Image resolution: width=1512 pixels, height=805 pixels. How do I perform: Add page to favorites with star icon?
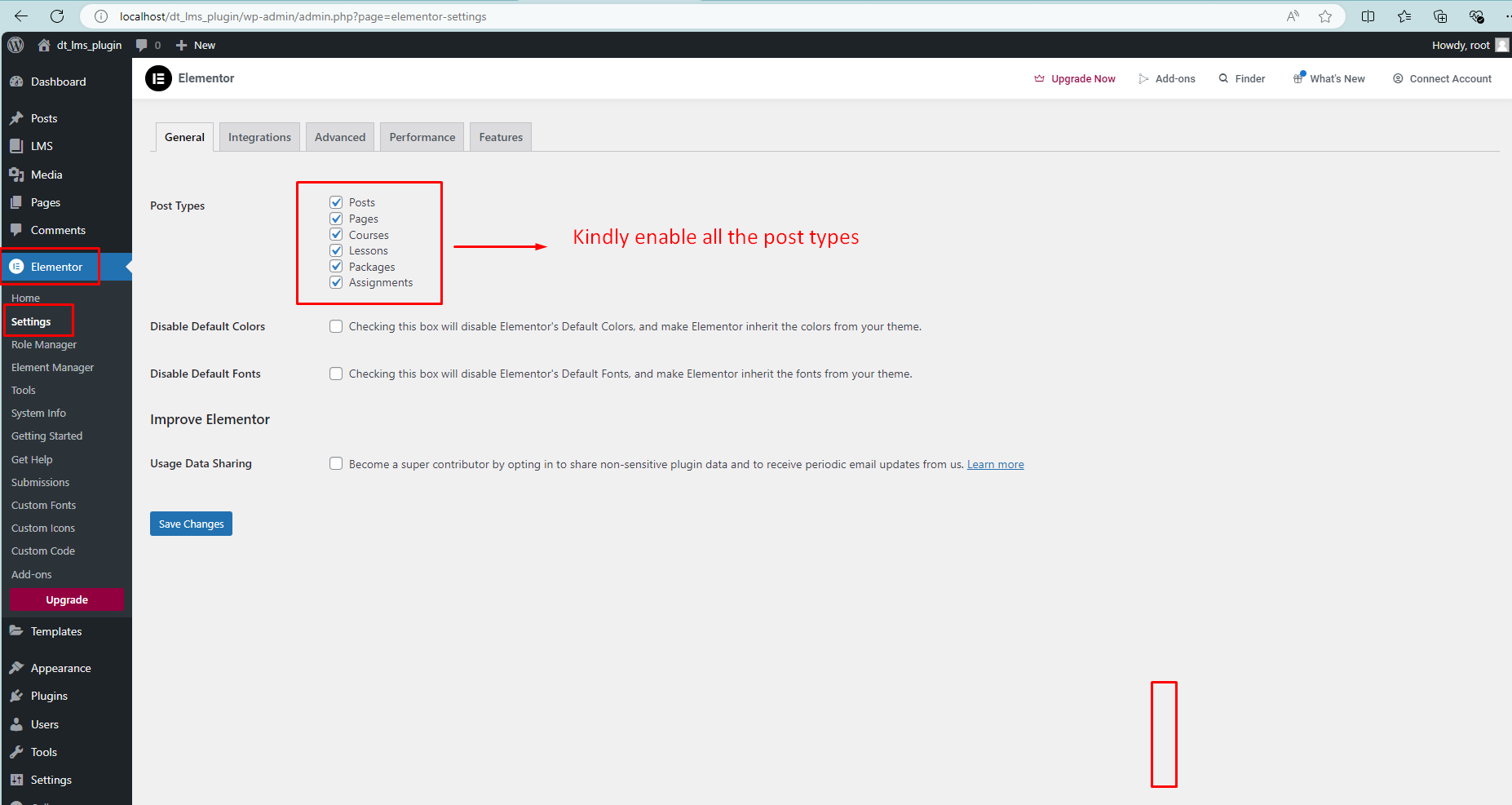(1325, 16)
